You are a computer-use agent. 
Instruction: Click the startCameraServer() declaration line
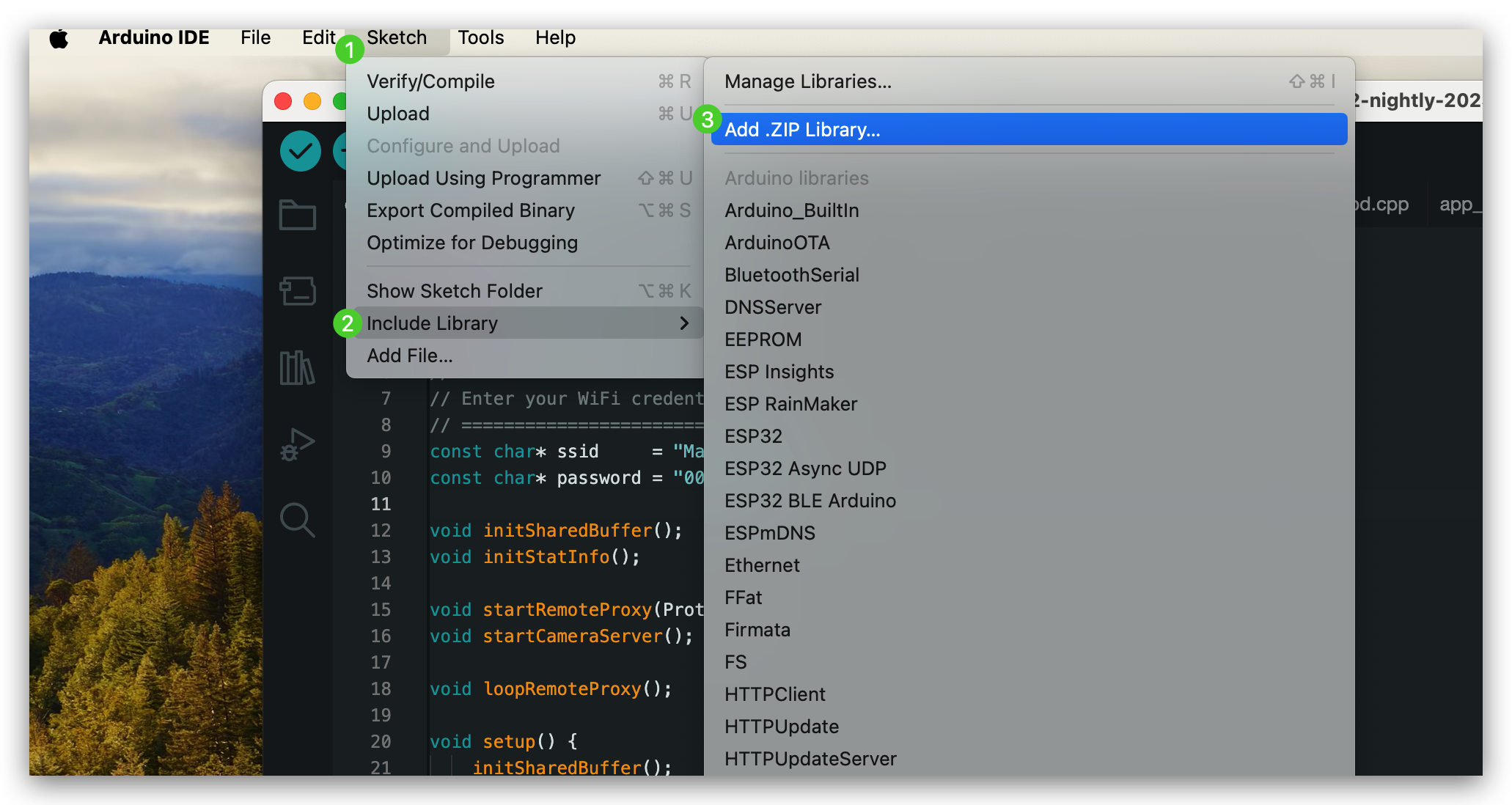562,636
